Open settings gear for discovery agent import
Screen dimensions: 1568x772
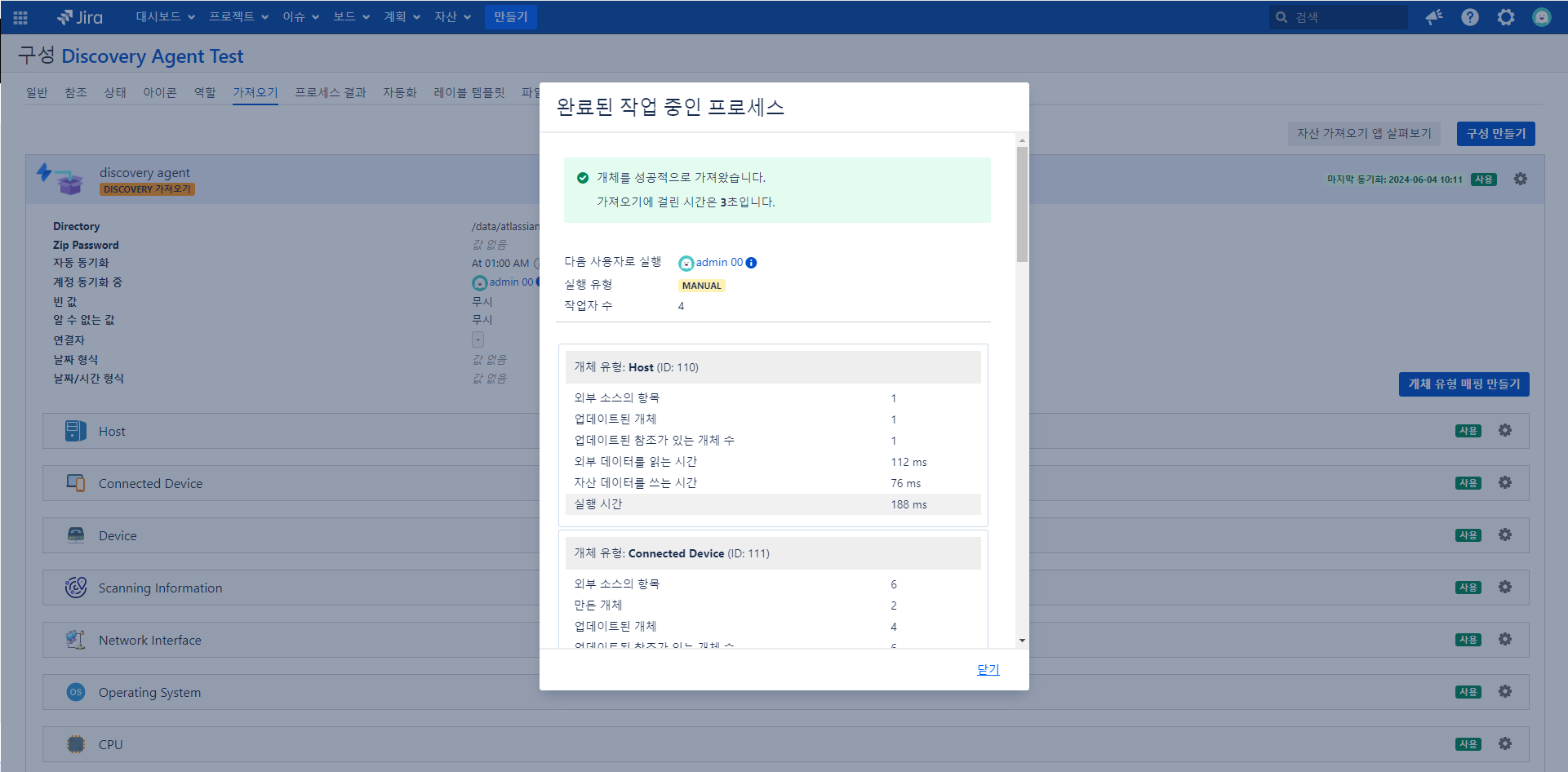pos(1521,179)
